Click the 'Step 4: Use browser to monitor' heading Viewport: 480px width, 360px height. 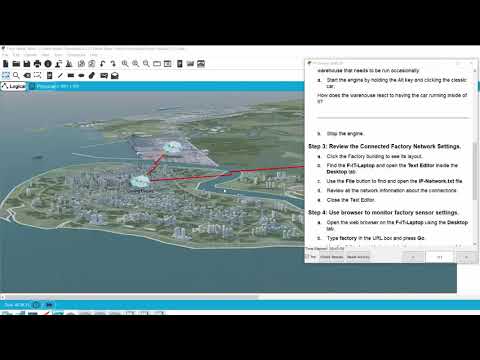pos(383,212)
